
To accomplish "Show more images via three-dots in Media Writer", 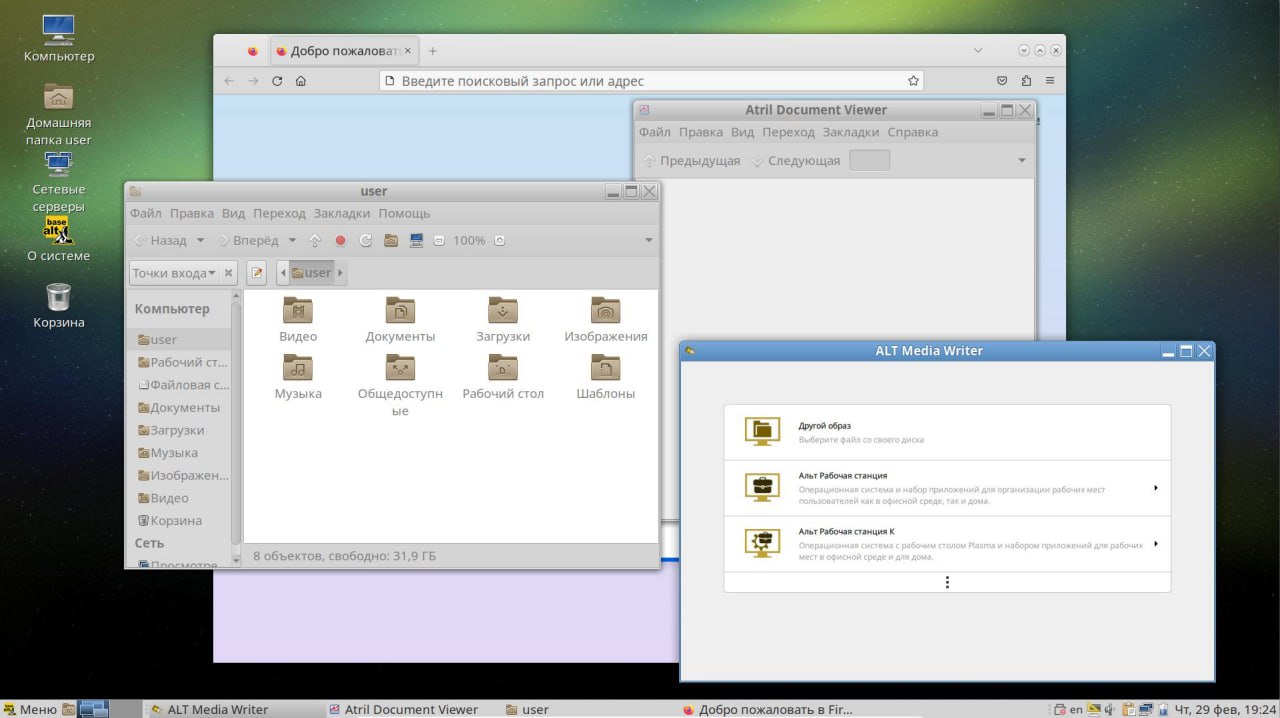I will pyautogui.click(x=947, y=582).
